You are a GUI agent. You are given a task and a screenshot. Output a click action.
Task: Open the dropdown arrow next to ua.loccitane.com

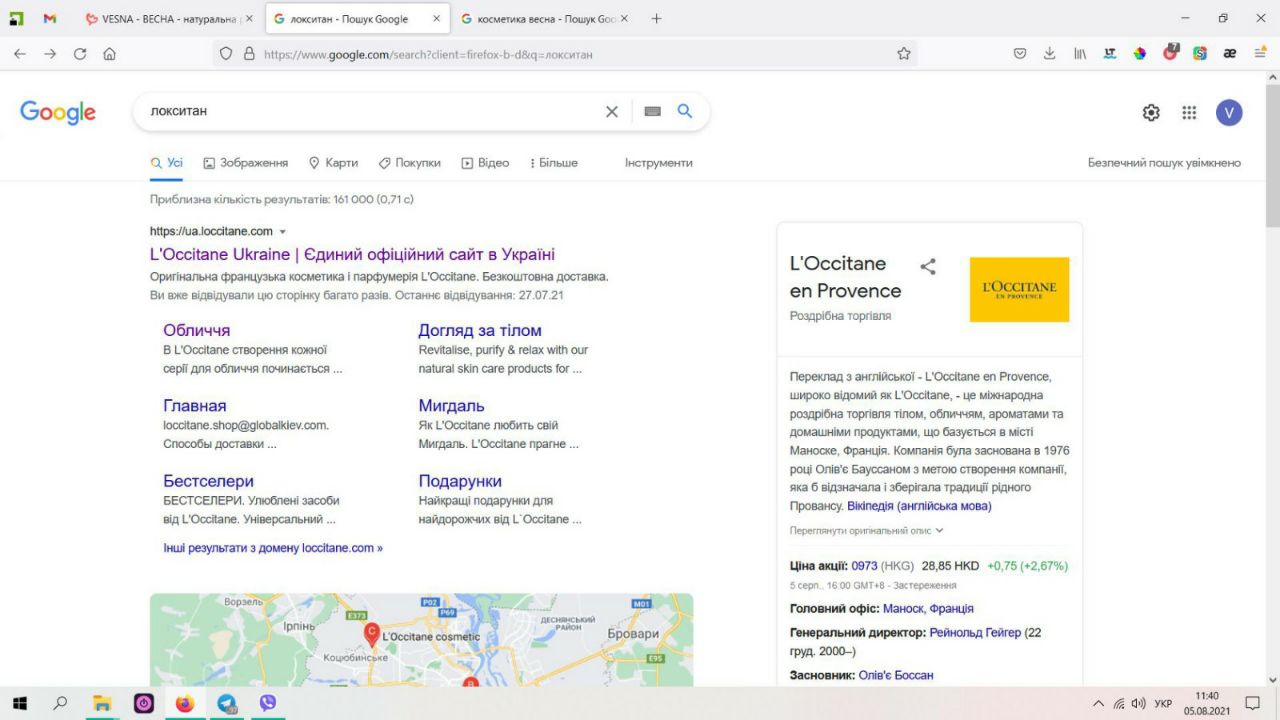coord(283,232)
